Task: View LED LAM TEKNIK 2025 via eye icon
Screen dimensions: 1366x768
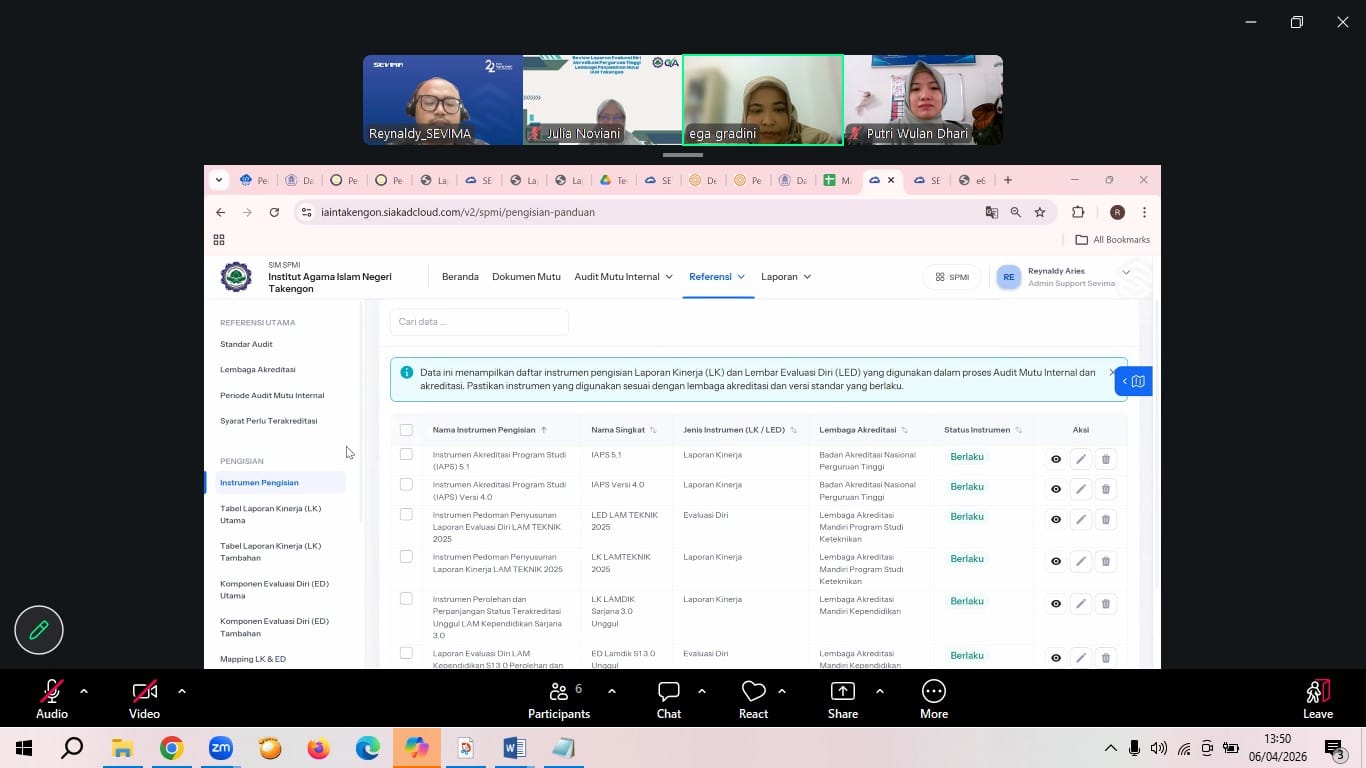Action: [1055, 519]
